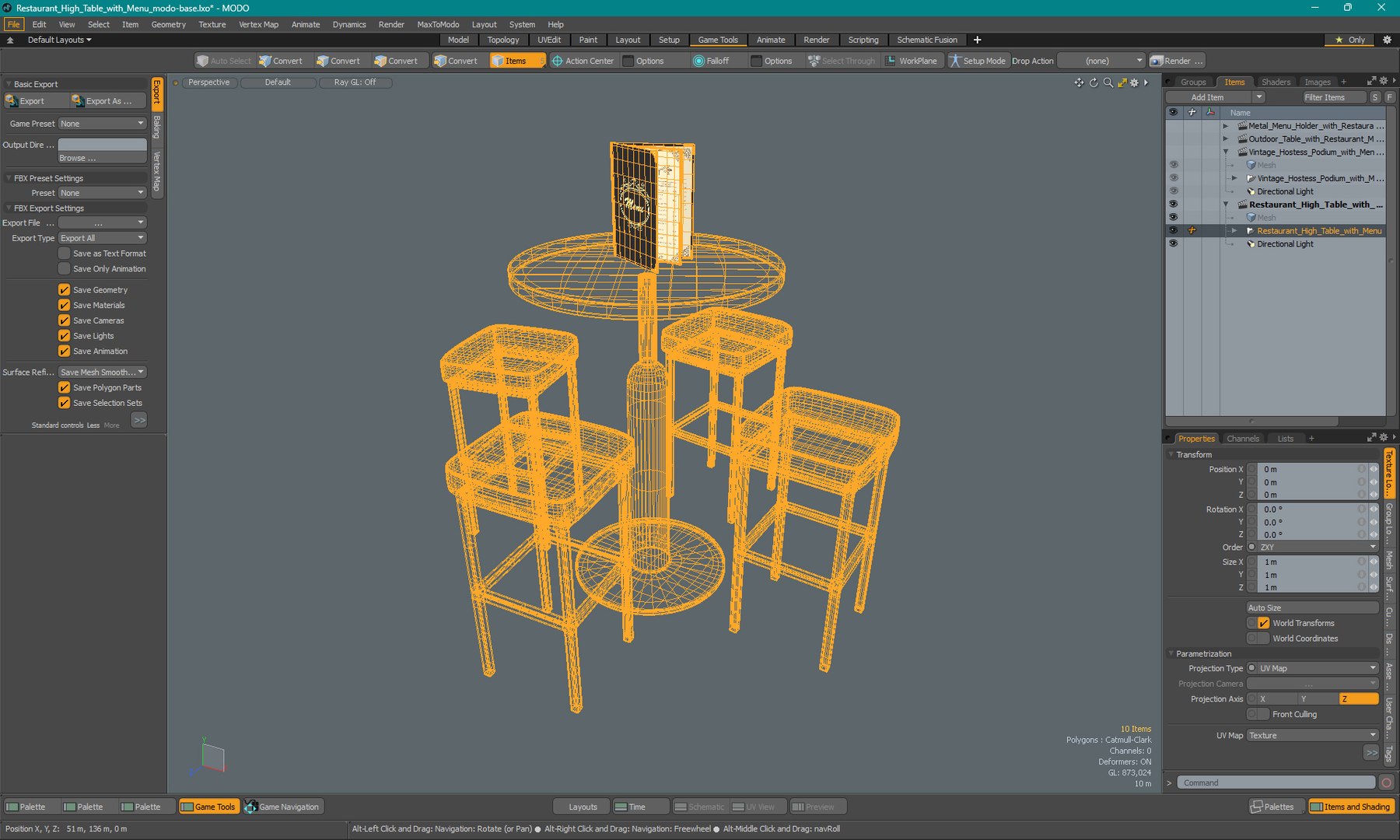Select Projection Axis Z button
Image resolution: width=1400 pixels, height=840 pixels.
[1359, 698]
